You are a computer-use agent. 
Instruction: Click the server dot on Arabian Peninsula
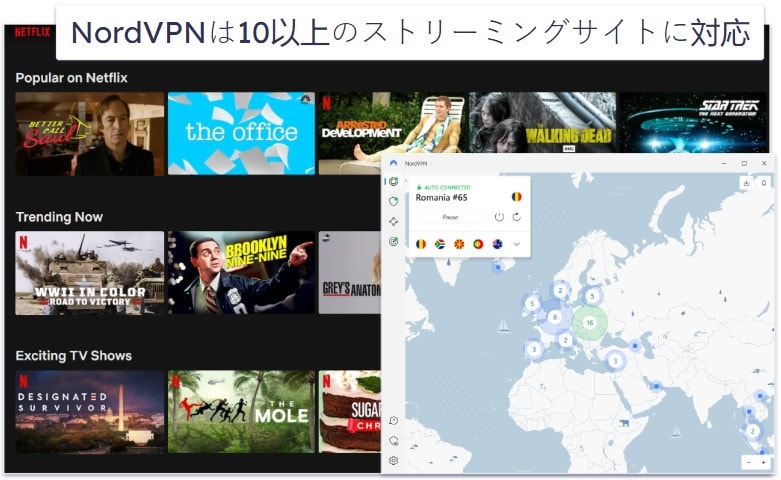656,386
